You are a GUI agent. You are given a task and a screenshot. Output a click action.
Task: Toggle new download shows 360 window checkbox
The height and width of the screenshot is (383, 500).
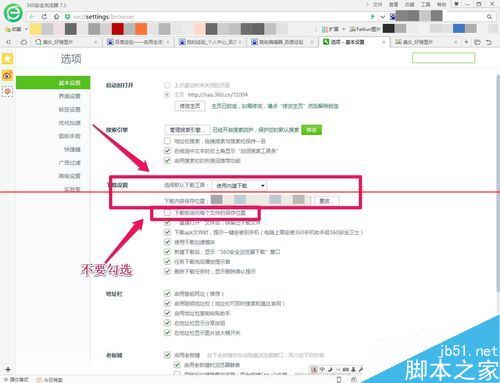pos(167,252)
